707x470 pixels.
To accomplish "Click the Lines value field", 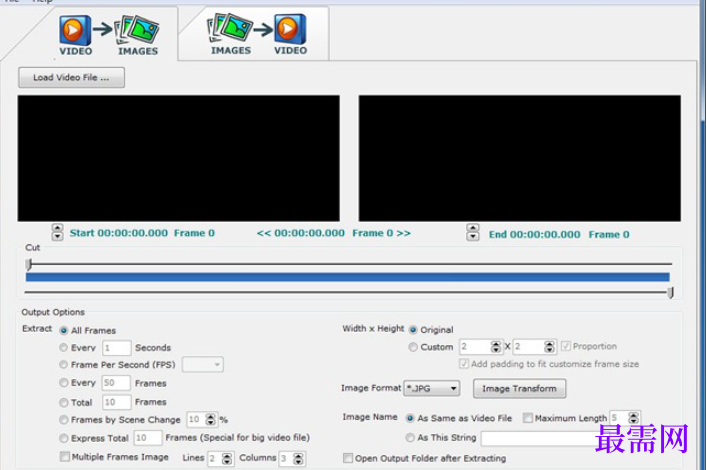I will [215, 459].
